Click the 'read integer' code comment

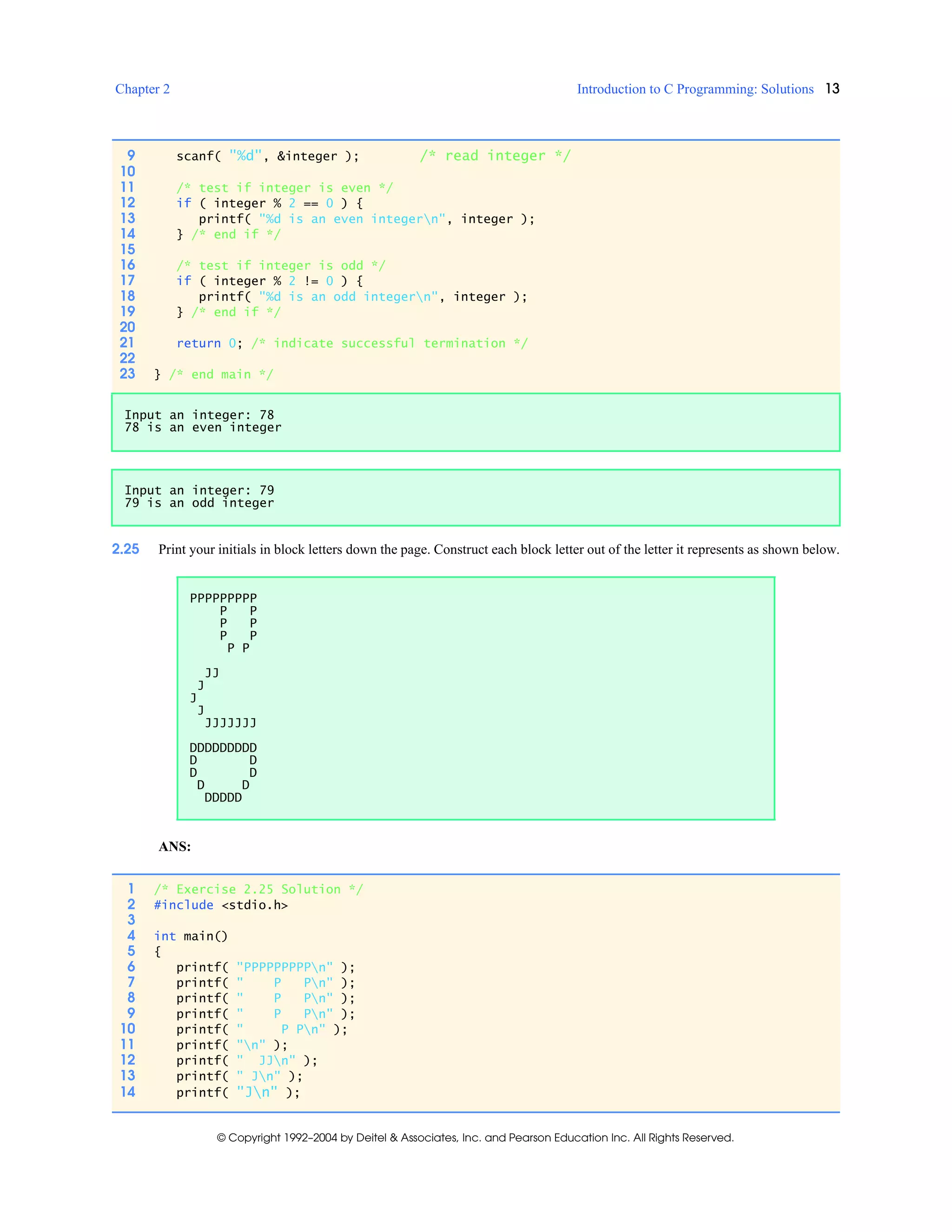click(x=495, y=156)
